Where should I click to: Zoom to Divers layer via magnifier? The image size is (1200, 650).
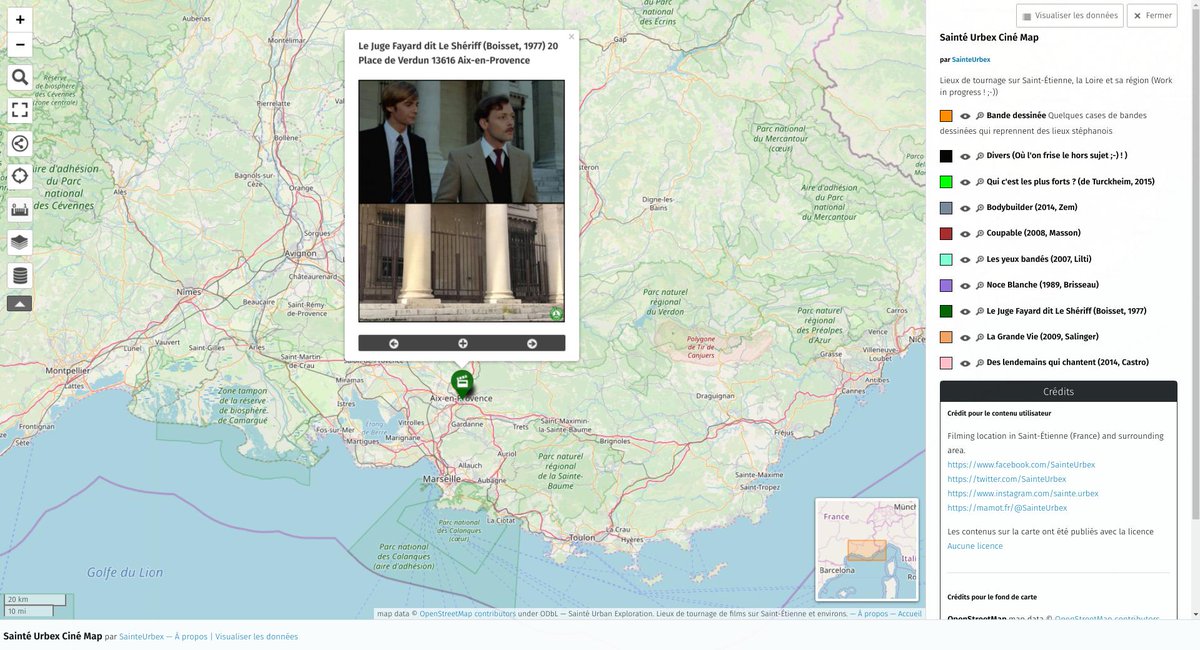tap(980, 156)
